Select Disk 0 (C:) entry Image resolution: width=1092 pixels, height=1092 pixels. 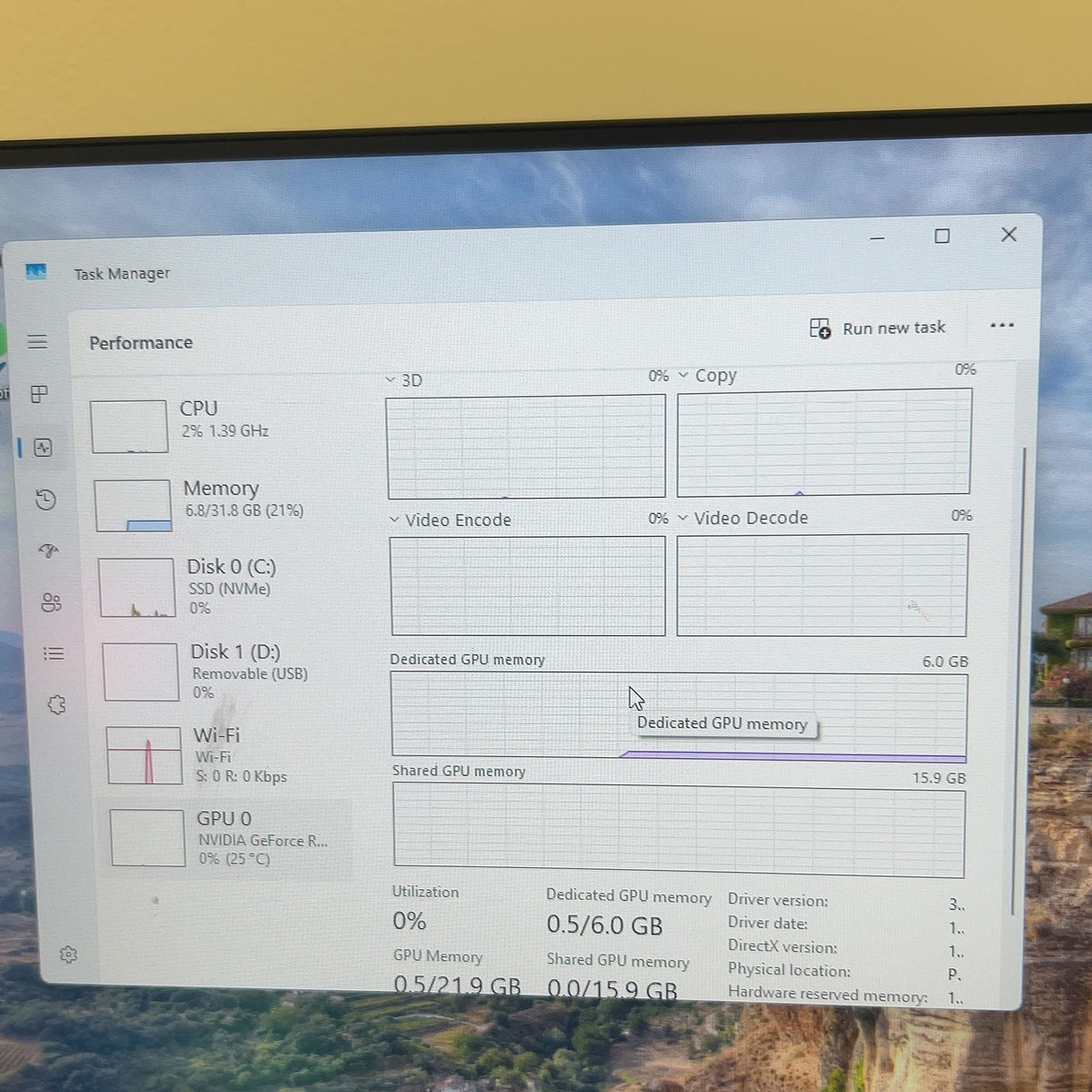[220, 587]
